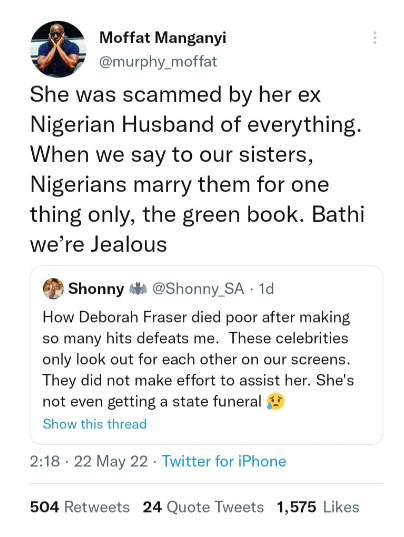Open the quoted Deborah Fraser tweet text
This screenshot has height=537, width=404.
coord(198,359)
